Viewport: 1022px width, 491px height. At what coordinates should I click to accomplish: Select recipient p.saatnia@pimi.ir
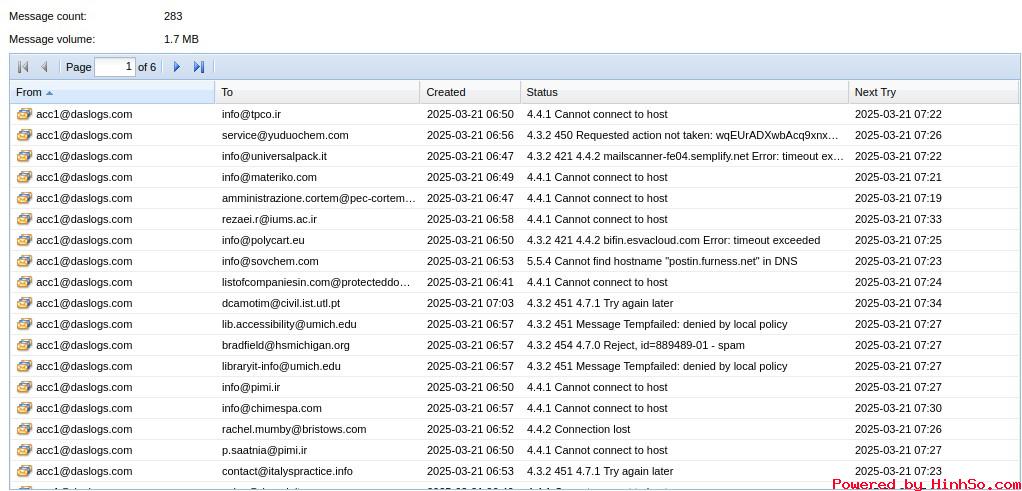click(x=265, y=450)
